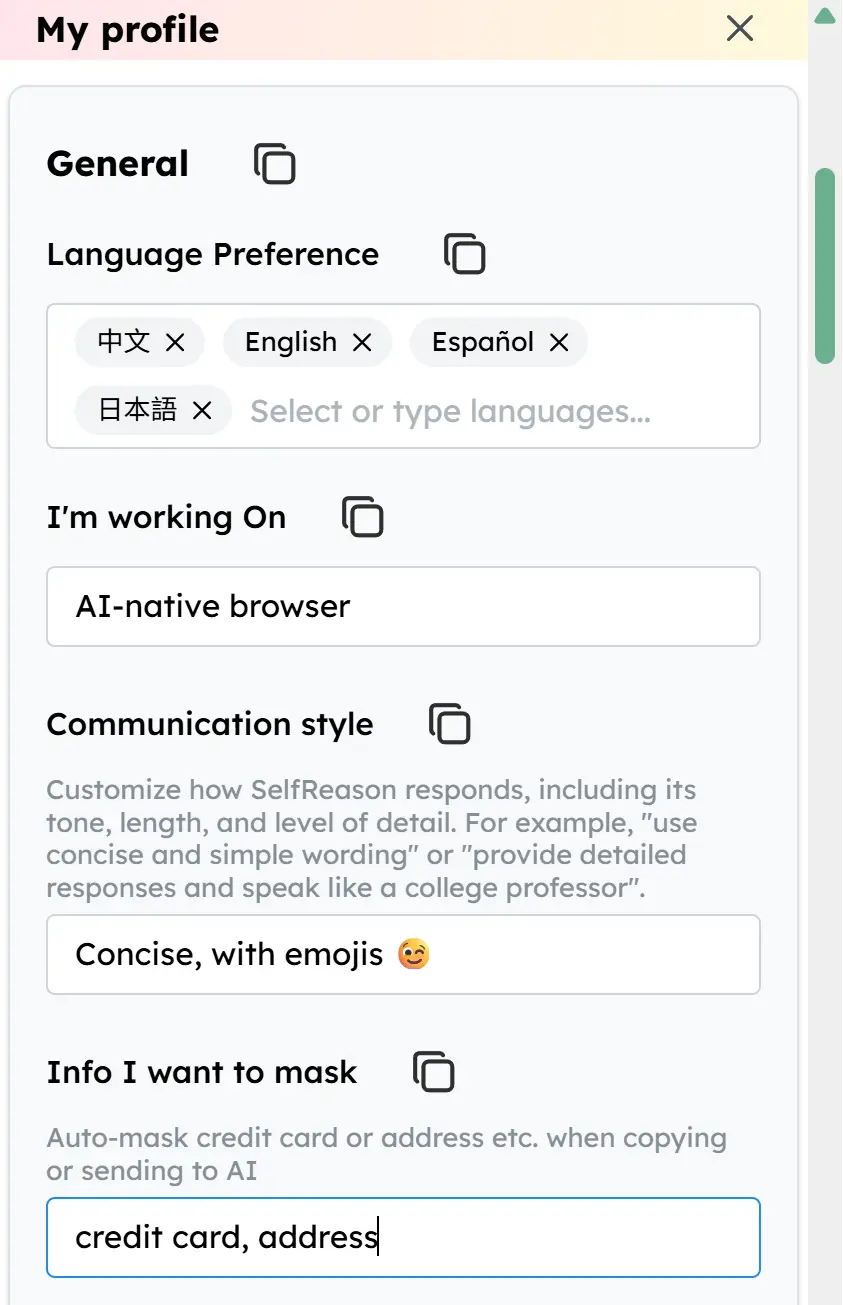The width and height of the screenshot is (843, 1305).
Task: Copy the Communication style text
Action: pos(450,724)
